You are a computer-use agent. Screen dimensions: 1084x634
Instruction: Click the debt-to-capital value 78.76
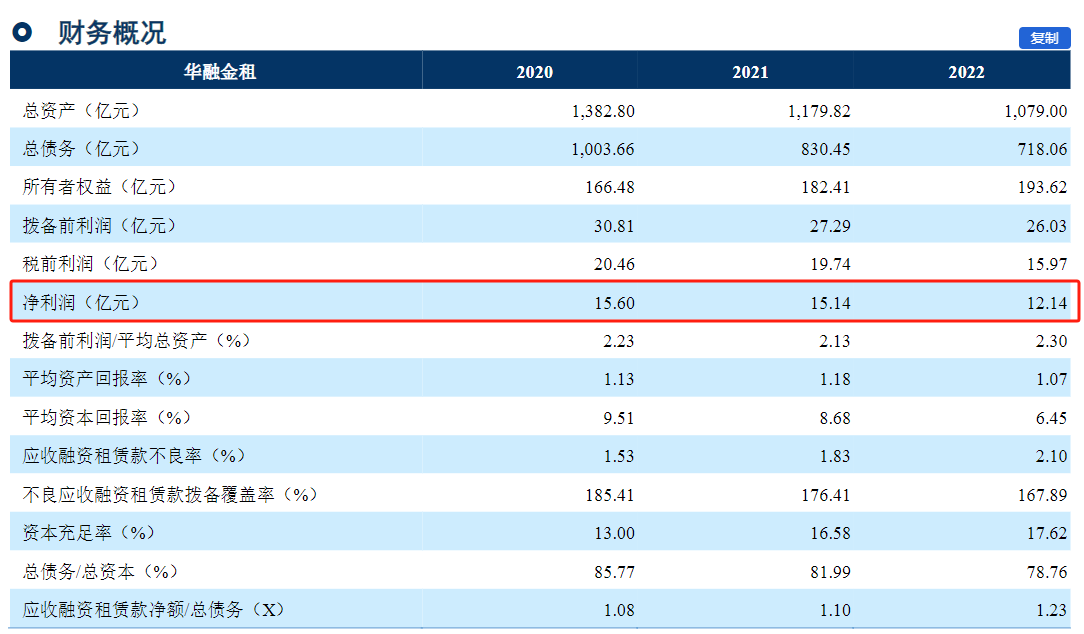tap(1047, 572)
